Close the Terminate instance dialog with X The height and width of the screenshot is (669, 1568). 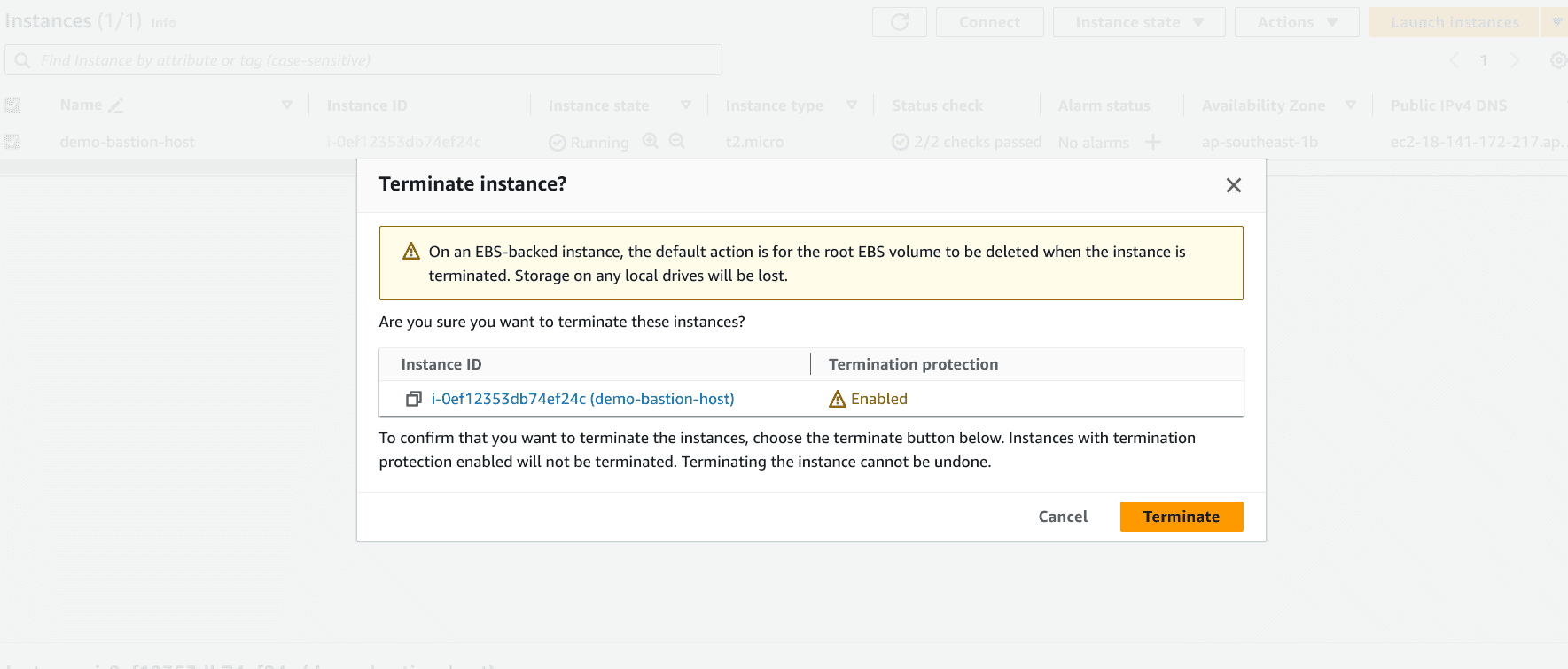coord(1233,185)
